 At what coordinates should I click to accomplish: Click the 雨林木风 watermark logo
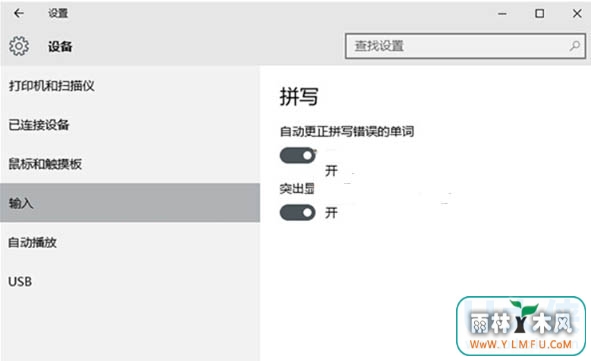tap(521, 326)
